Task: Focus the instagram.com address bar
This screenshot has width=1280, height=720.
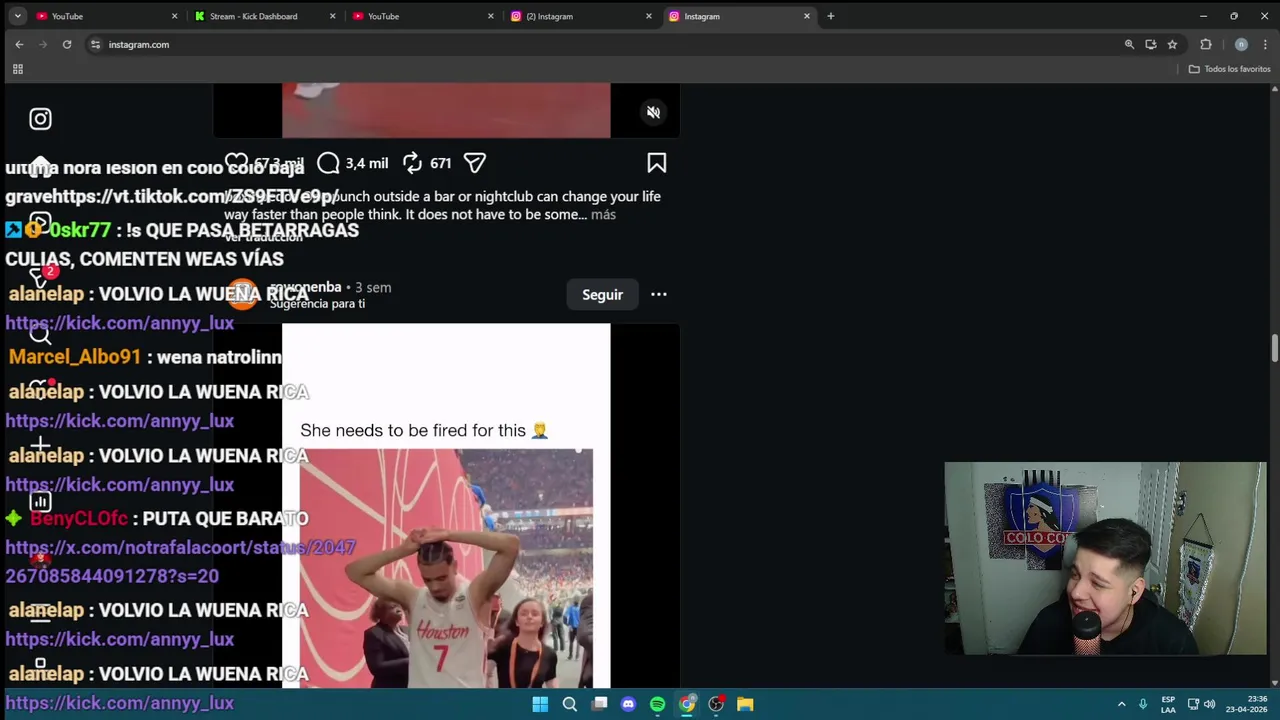Action: coord(600,44)
